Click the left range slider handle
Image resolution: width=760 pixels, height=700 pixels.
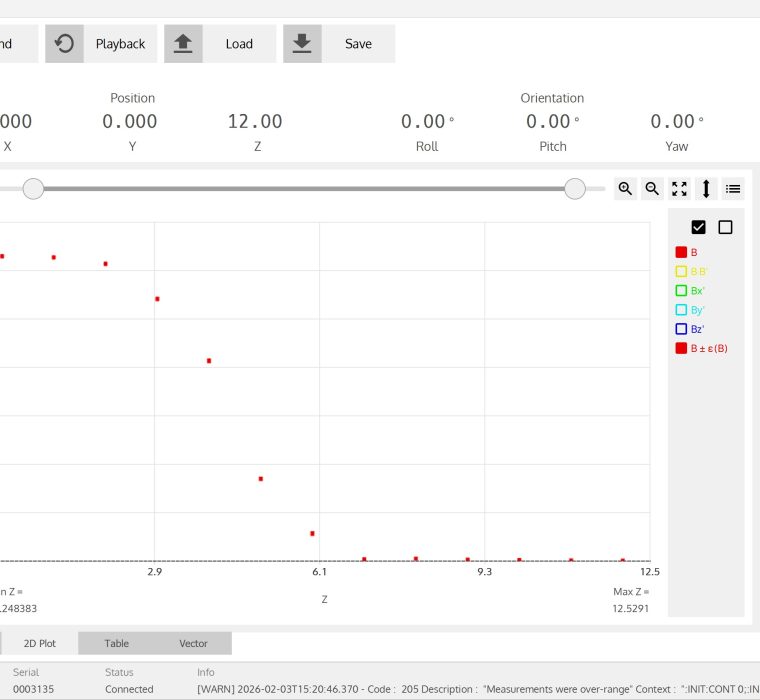[x=33, y=188]
